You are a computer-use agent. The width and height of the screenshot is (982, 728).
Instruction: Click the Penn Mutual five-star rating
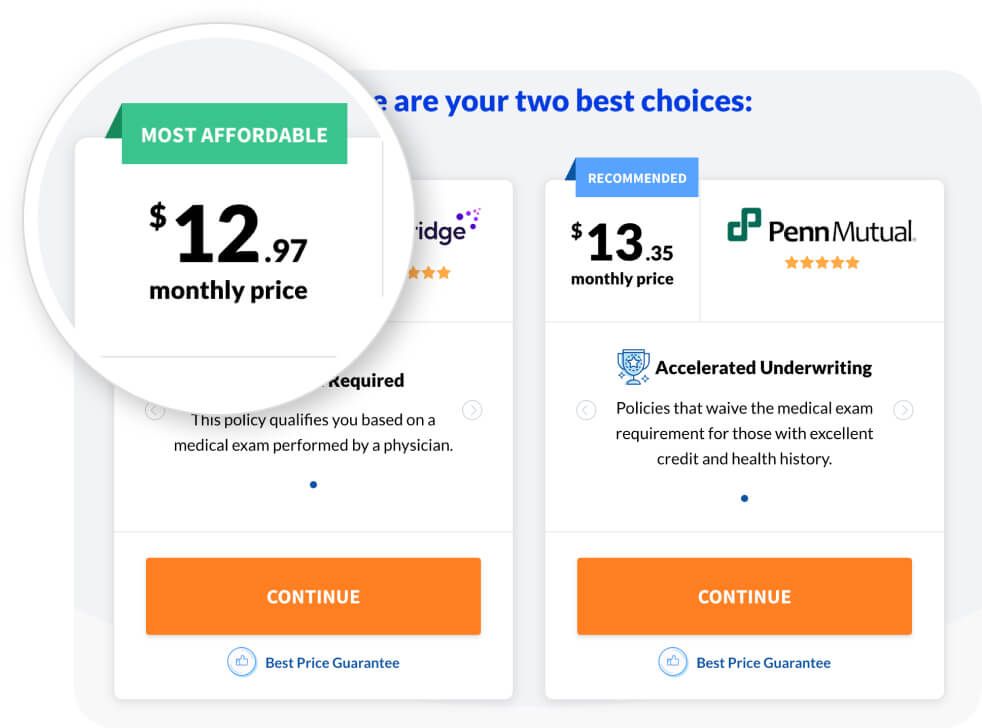click(822, 263)
